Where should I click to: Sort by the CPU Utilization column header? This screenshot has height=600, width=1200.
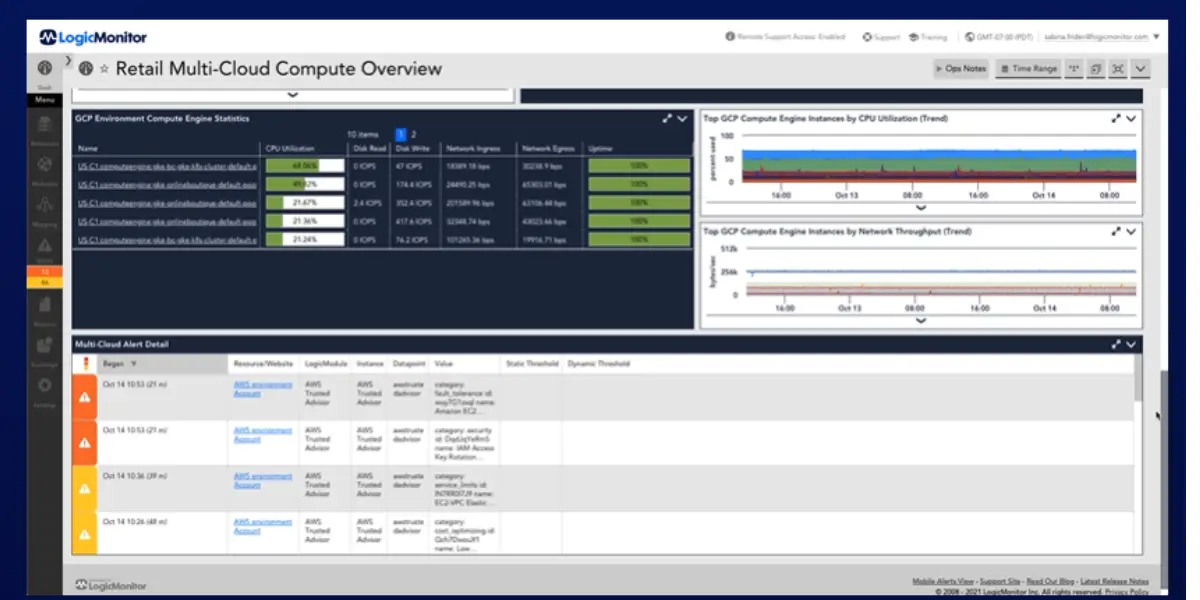pos(289,148)
